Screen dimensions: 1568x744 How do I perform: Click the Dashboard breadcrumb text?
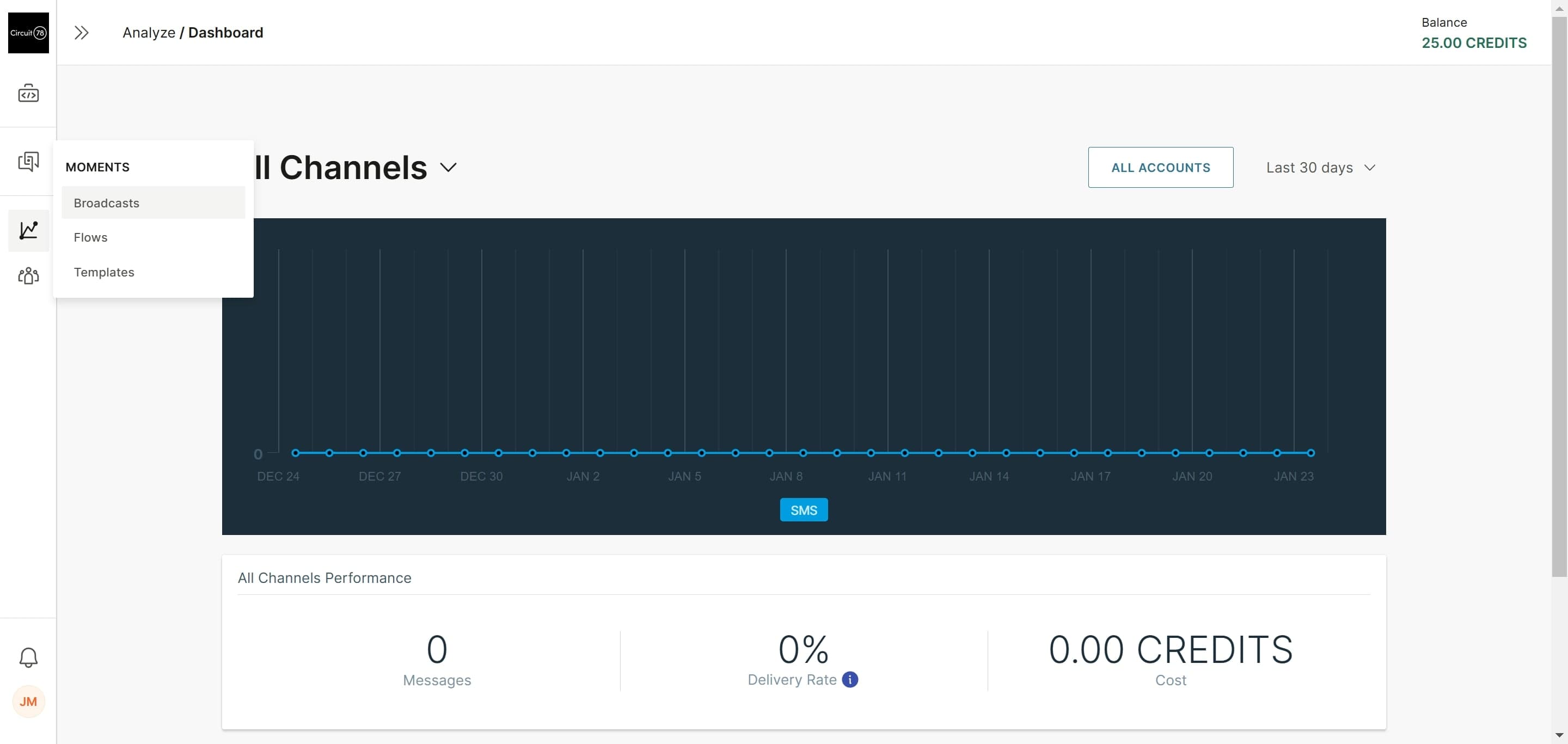[226, 33]
